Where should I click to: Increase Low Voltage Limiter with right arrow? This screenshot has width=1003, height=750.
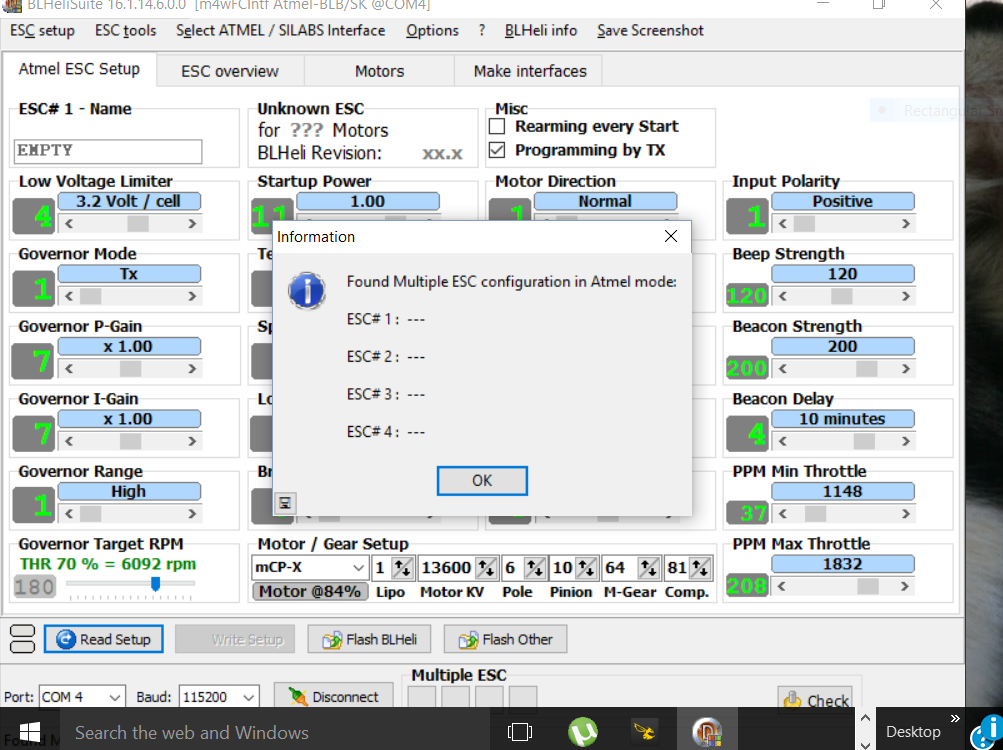coord(192,223)
